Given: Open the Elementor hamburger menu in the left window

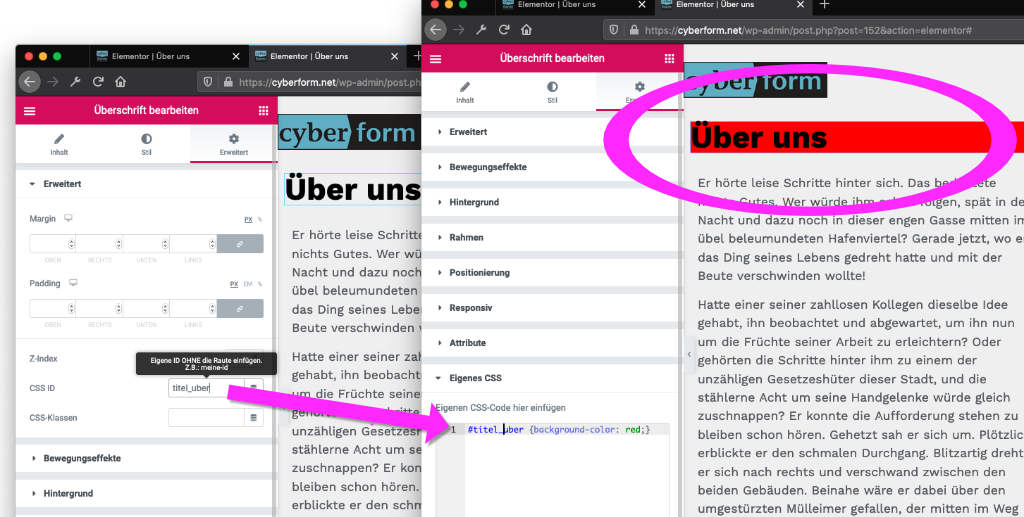Looking at the screenshot, I should pyautogui.click(x=29, y=111).
